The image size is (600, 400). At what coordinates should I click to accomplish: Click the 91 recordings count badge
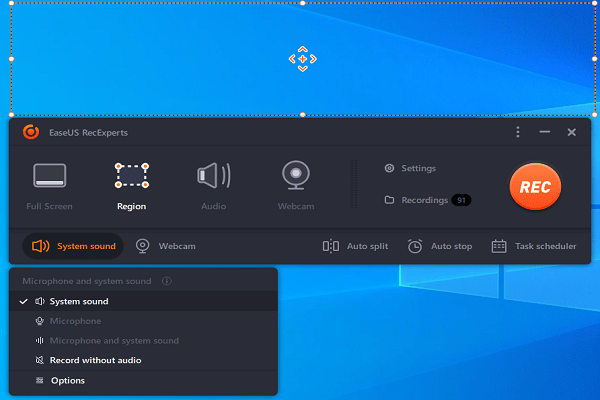tap(461, 200)
